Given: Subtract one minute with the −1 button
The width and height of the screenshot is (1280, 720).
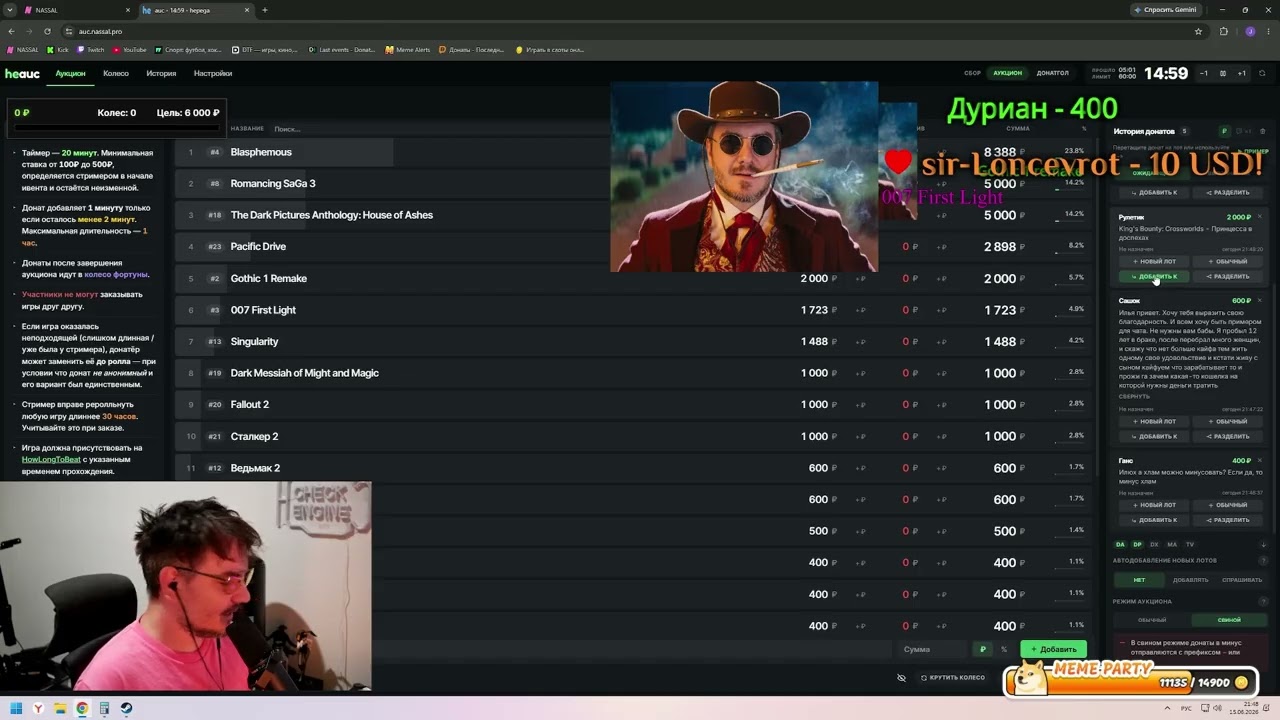Looking at the screenshot, I should (x=1204, y=73).
